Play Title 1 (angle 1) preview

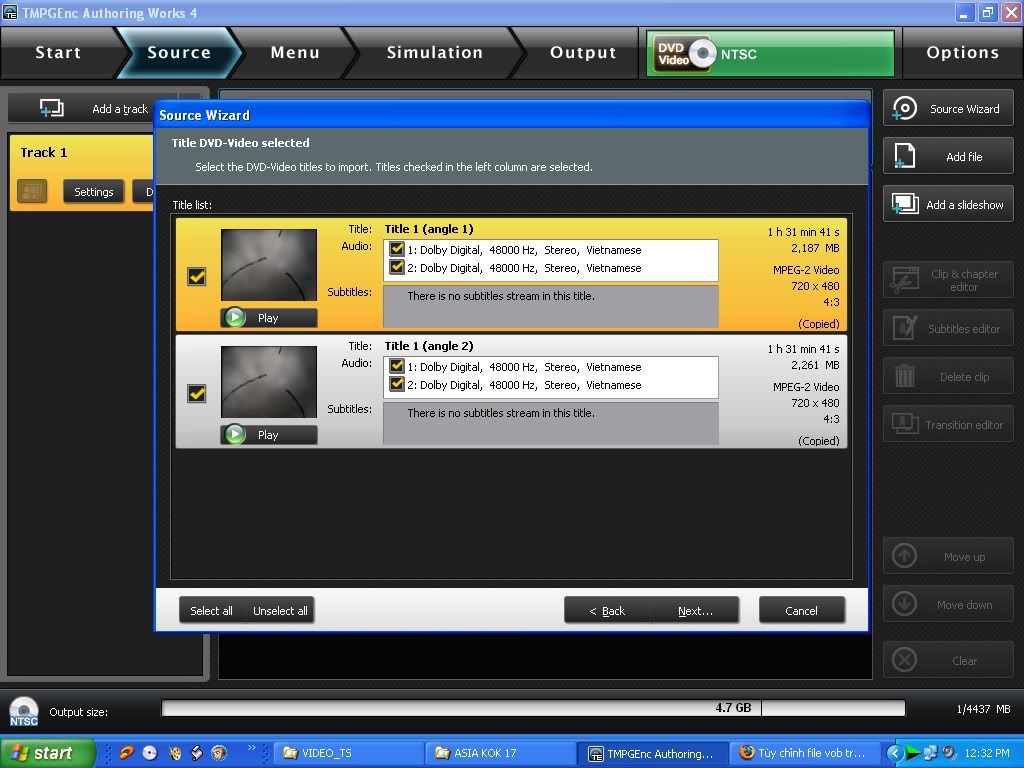click(x=268, y=318)
